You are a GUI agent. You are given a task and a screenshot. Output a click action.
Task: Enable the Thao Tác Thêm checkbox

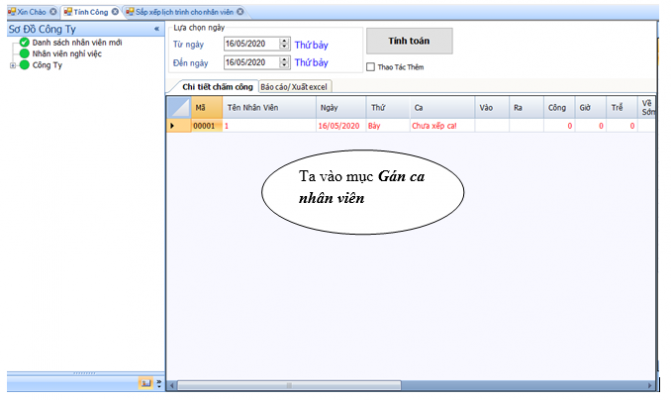[371, 68]
